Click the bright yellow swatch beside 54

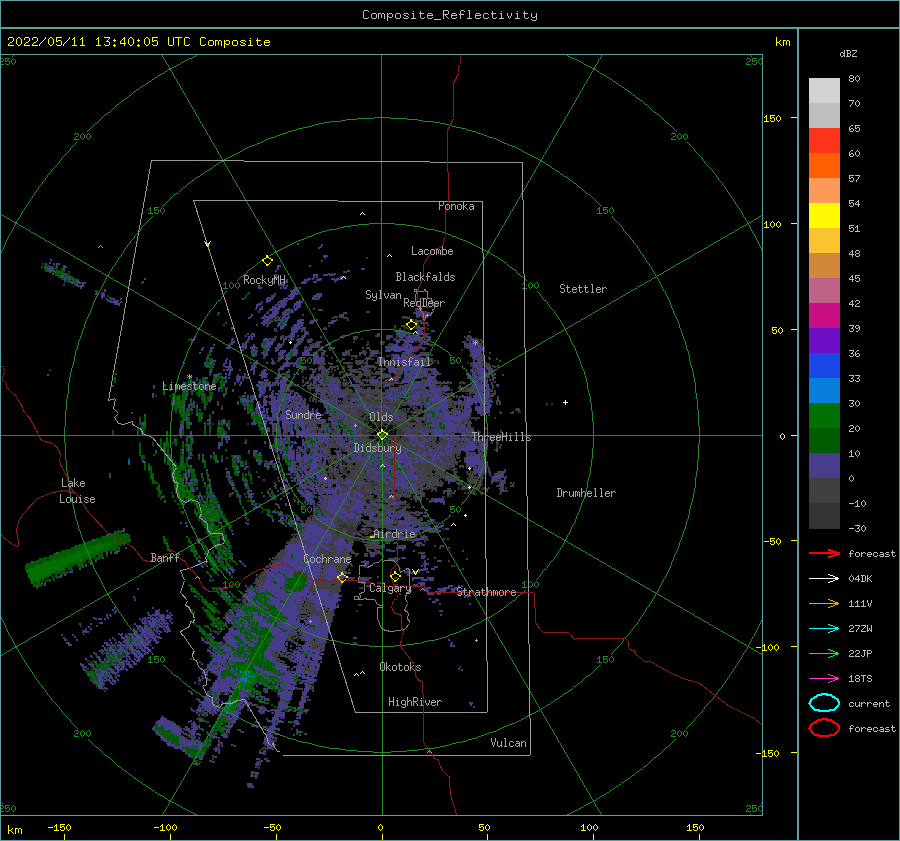(x=824, y=215)
